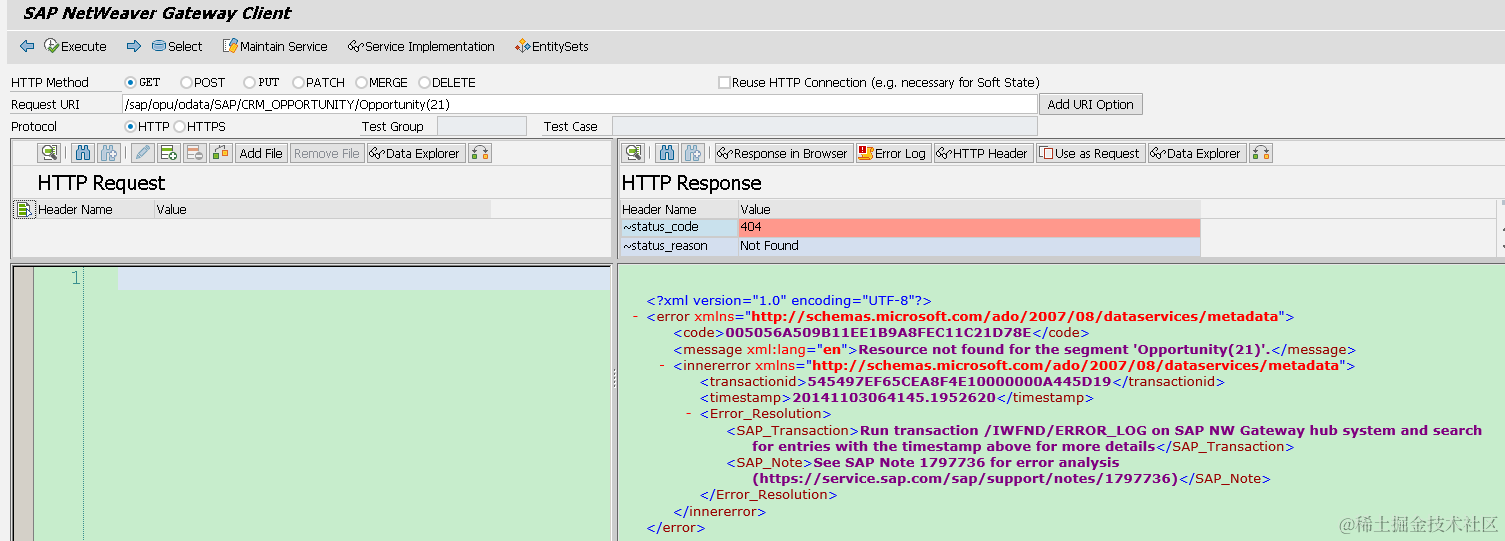Select the Not Found value cell
Screen dimensions: 1505x541
point(969,246)
